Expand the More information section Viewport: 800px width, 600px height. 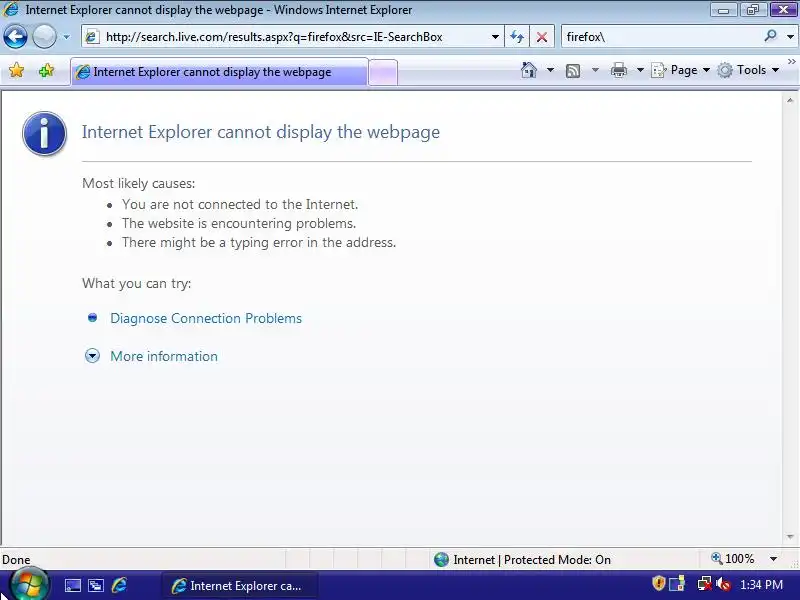pos(164,356)
